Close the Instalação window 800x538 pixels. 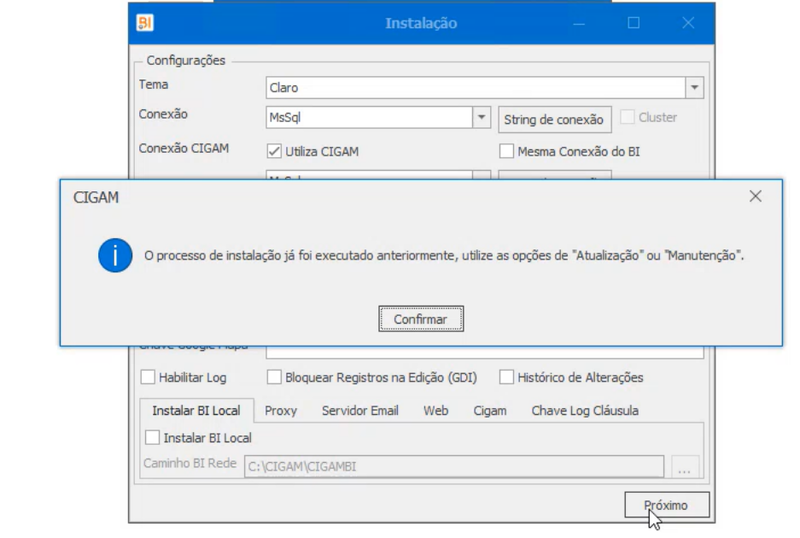(688, 23)
